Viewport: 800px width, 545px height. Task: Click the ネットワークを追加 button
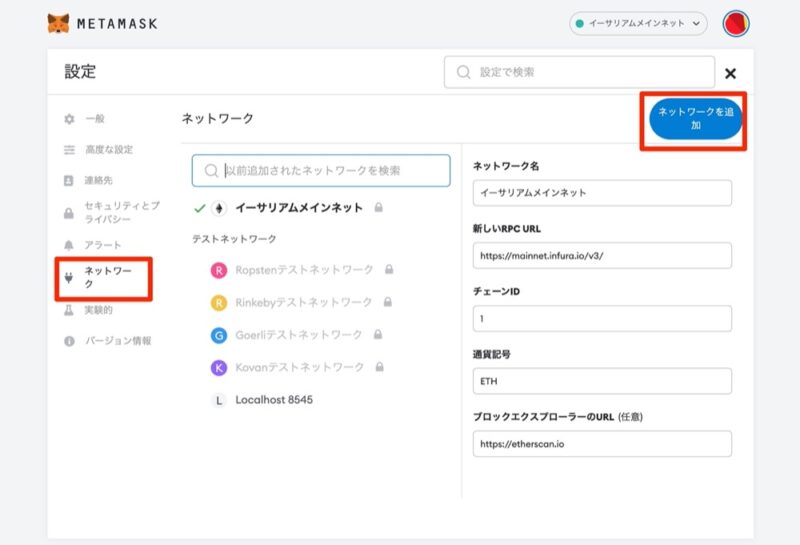(x=695, y=119)
